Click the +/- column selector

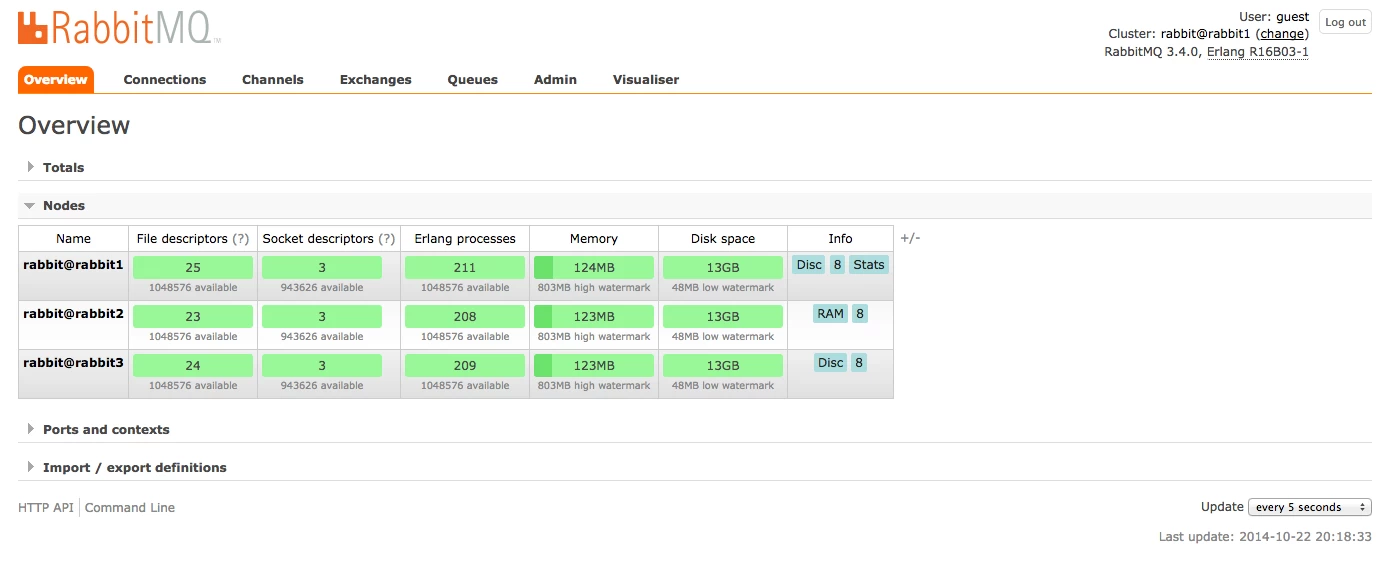point(910,238)
